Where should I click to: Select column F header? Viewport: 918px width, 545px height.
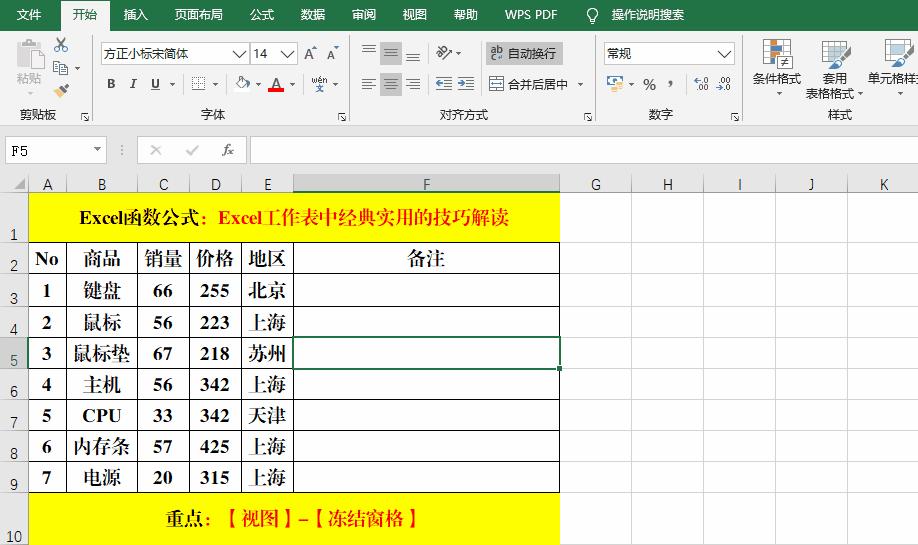(426, 184)
